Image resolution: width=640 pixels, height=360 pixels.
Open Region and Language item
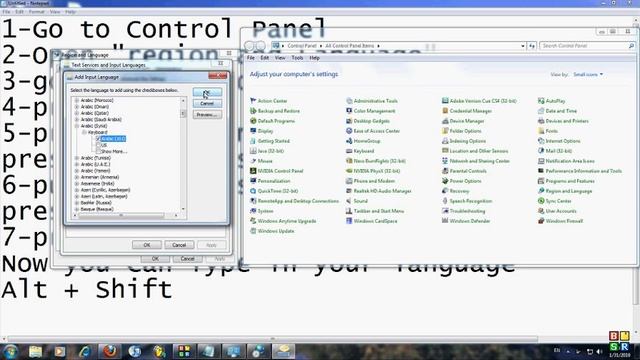point(565,191)
